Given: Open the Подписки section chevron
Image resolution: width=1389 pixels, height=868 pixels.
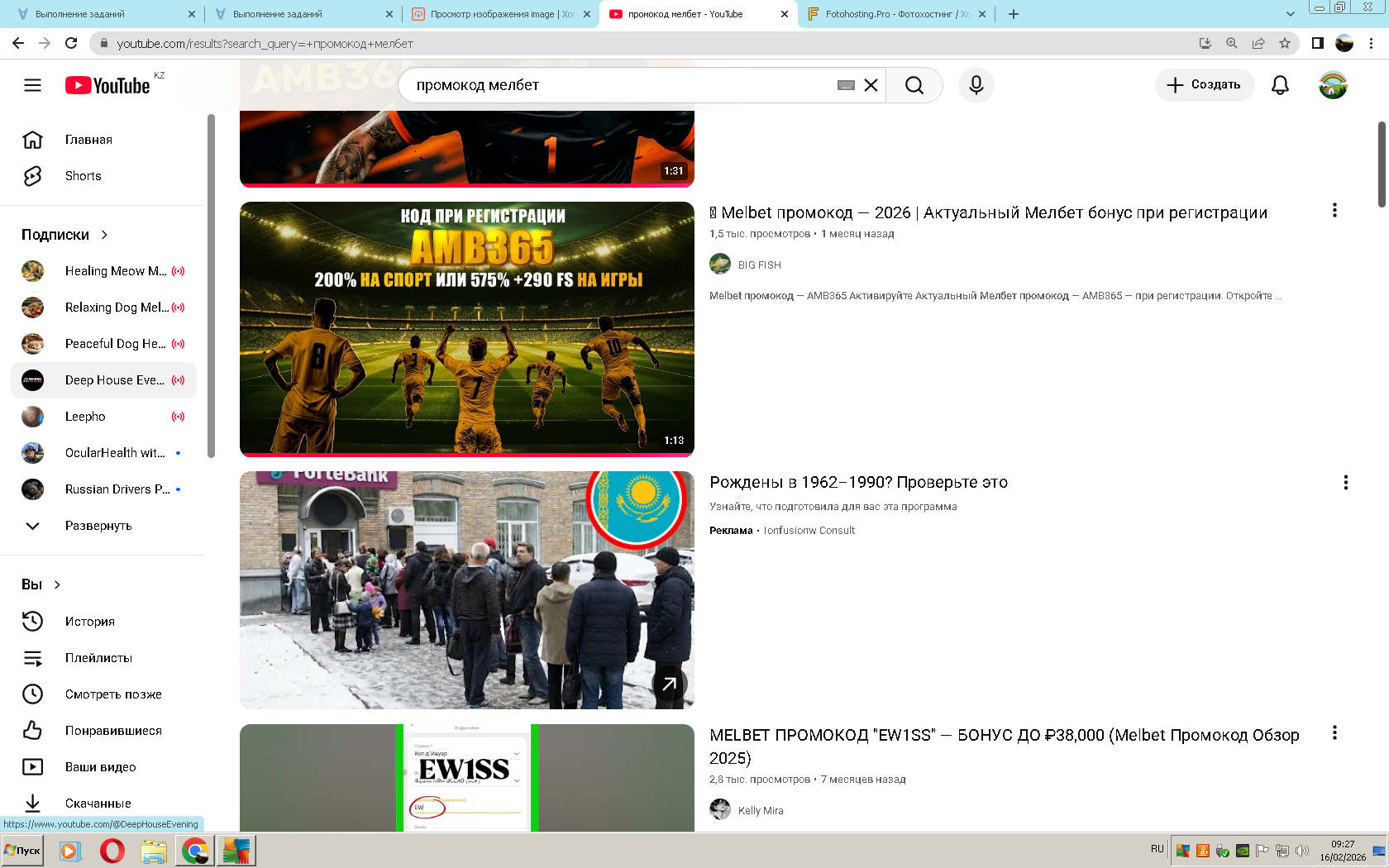Looking at the screenshot, I should [104, 235].
